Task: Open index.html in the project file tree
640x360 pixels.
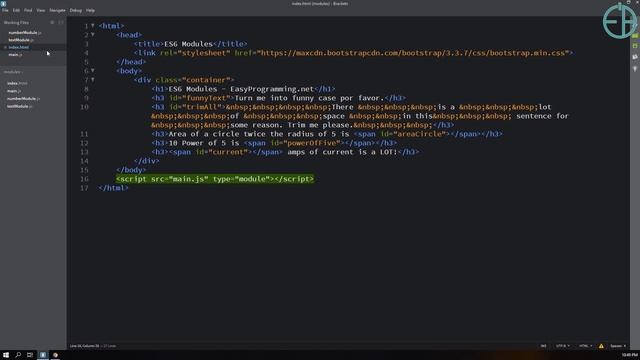Action: tap(17, 83)
